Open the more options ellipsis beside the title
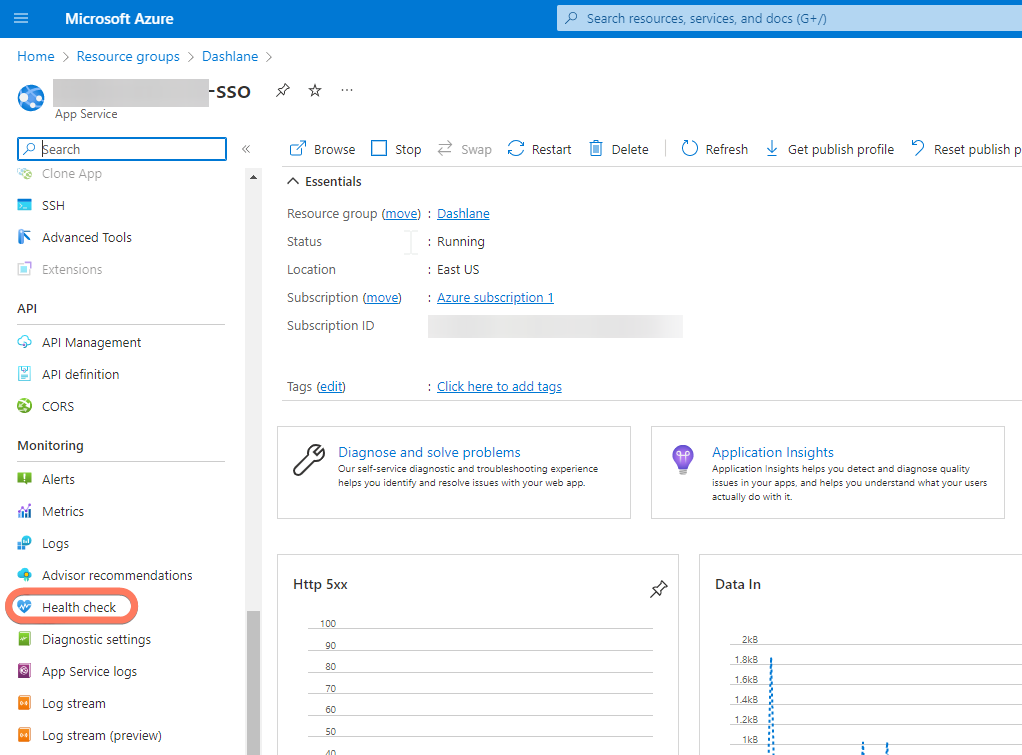Screen dimensions: 1022x755 tap(347, 90)
